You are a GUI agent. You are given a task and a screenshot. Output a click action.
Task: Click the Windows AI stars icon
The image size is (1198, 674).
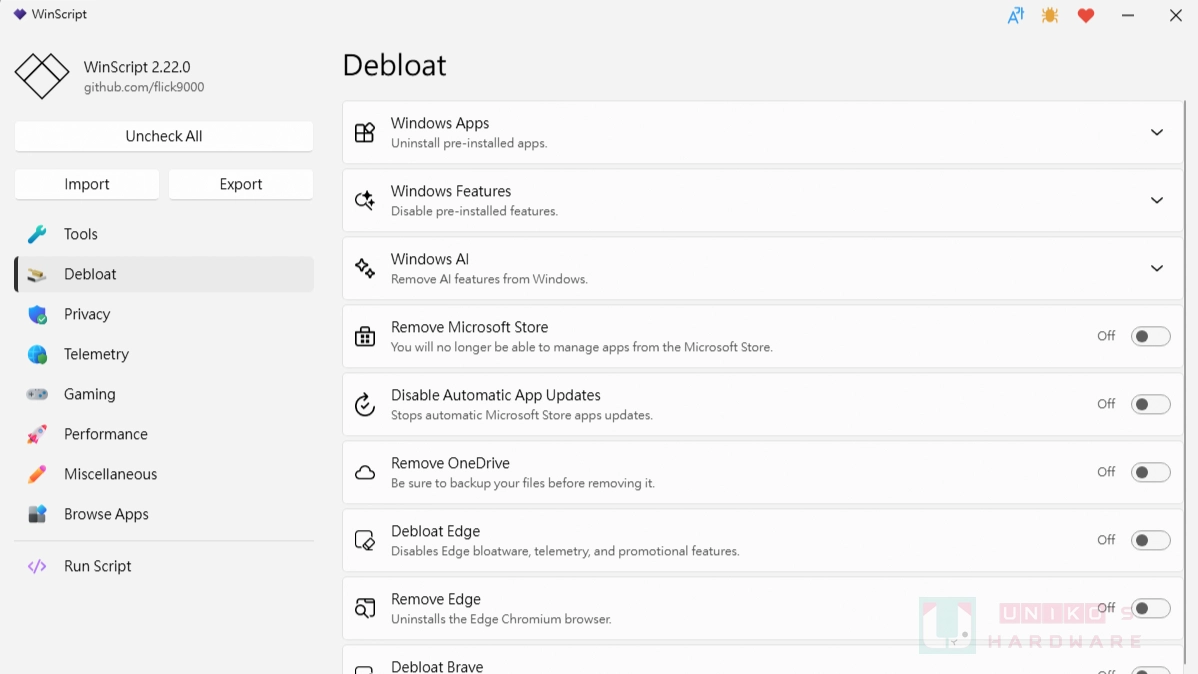(364, 268)
